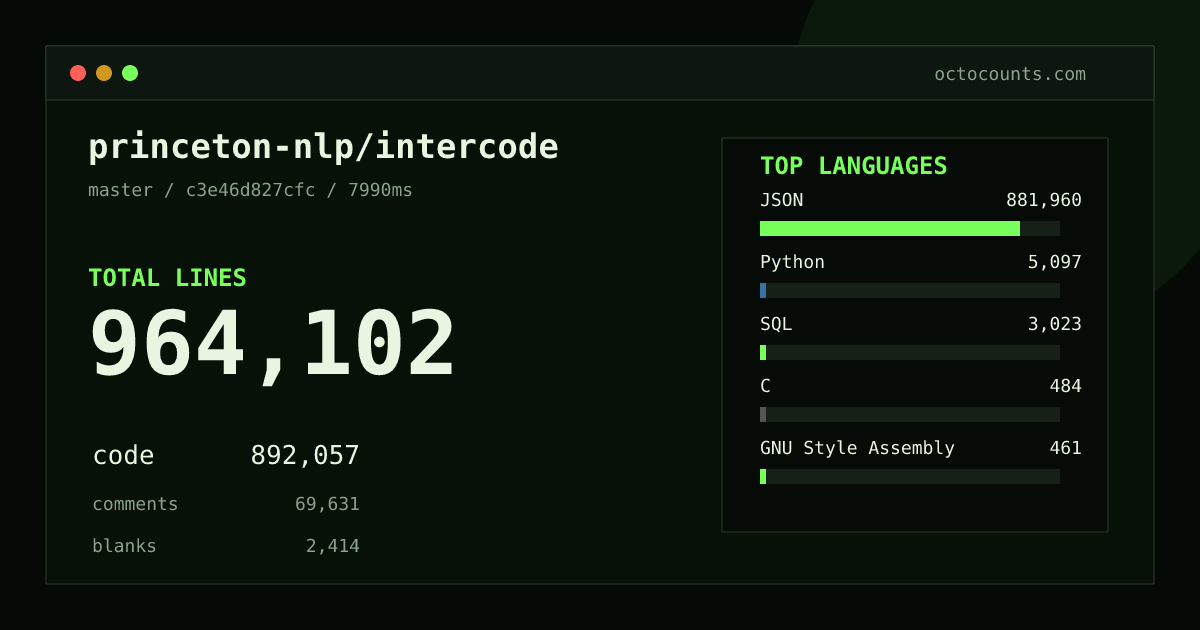Click the JSON progress bar

pyautogui.click(x=910, y=229)
